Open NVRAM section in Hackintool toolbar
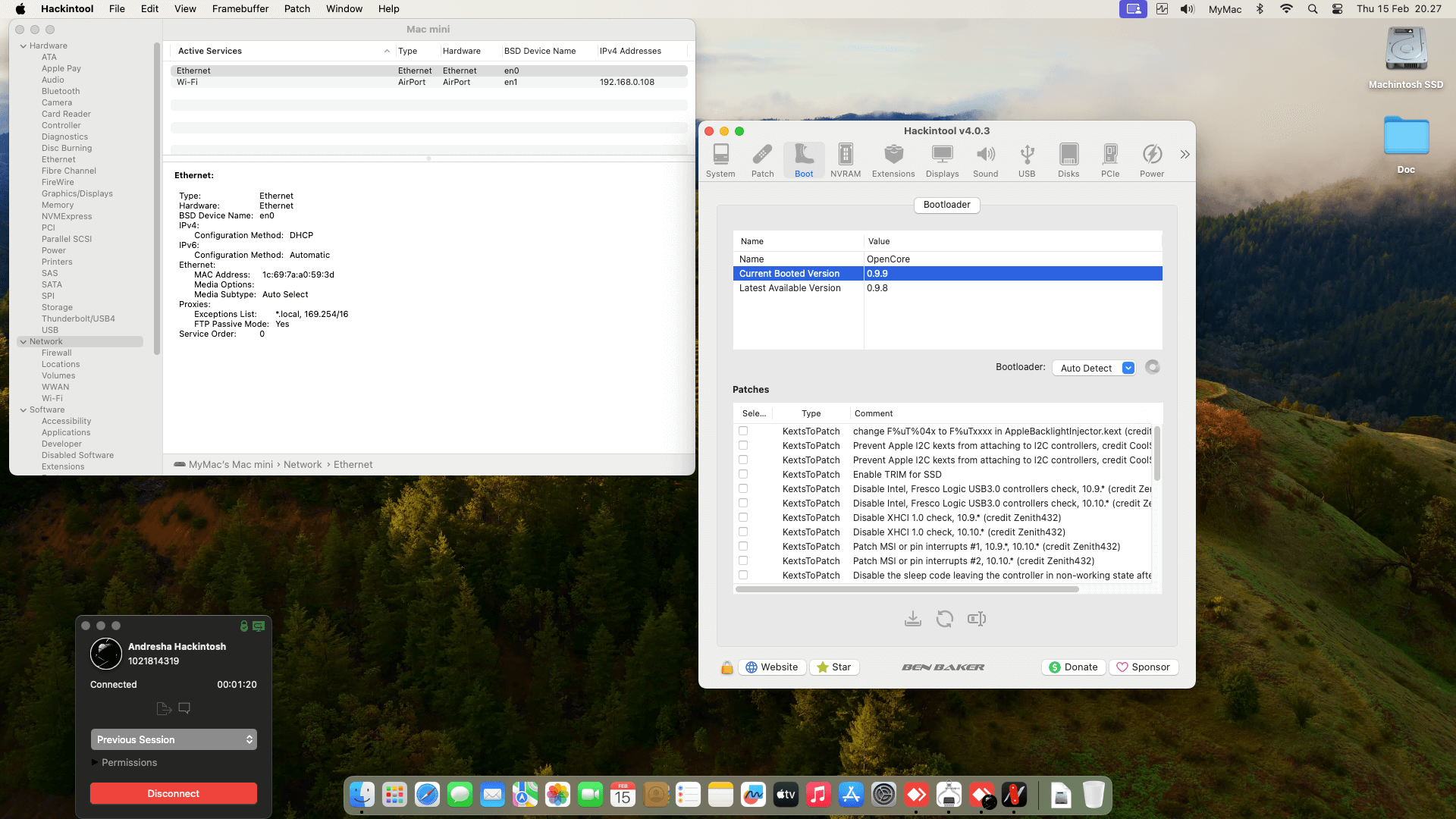Screen dimensions: 1456x819 click(x=846, y=160)
